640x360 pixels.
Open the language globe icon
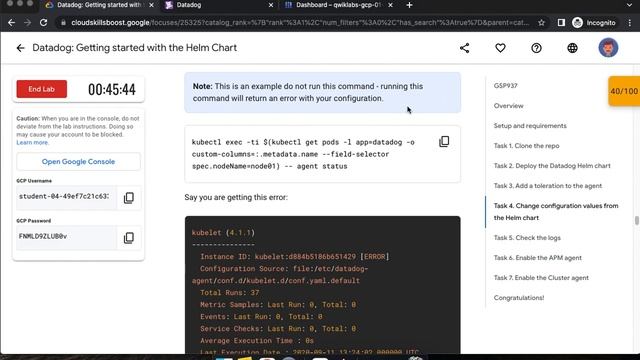click(x=572, y=48)
